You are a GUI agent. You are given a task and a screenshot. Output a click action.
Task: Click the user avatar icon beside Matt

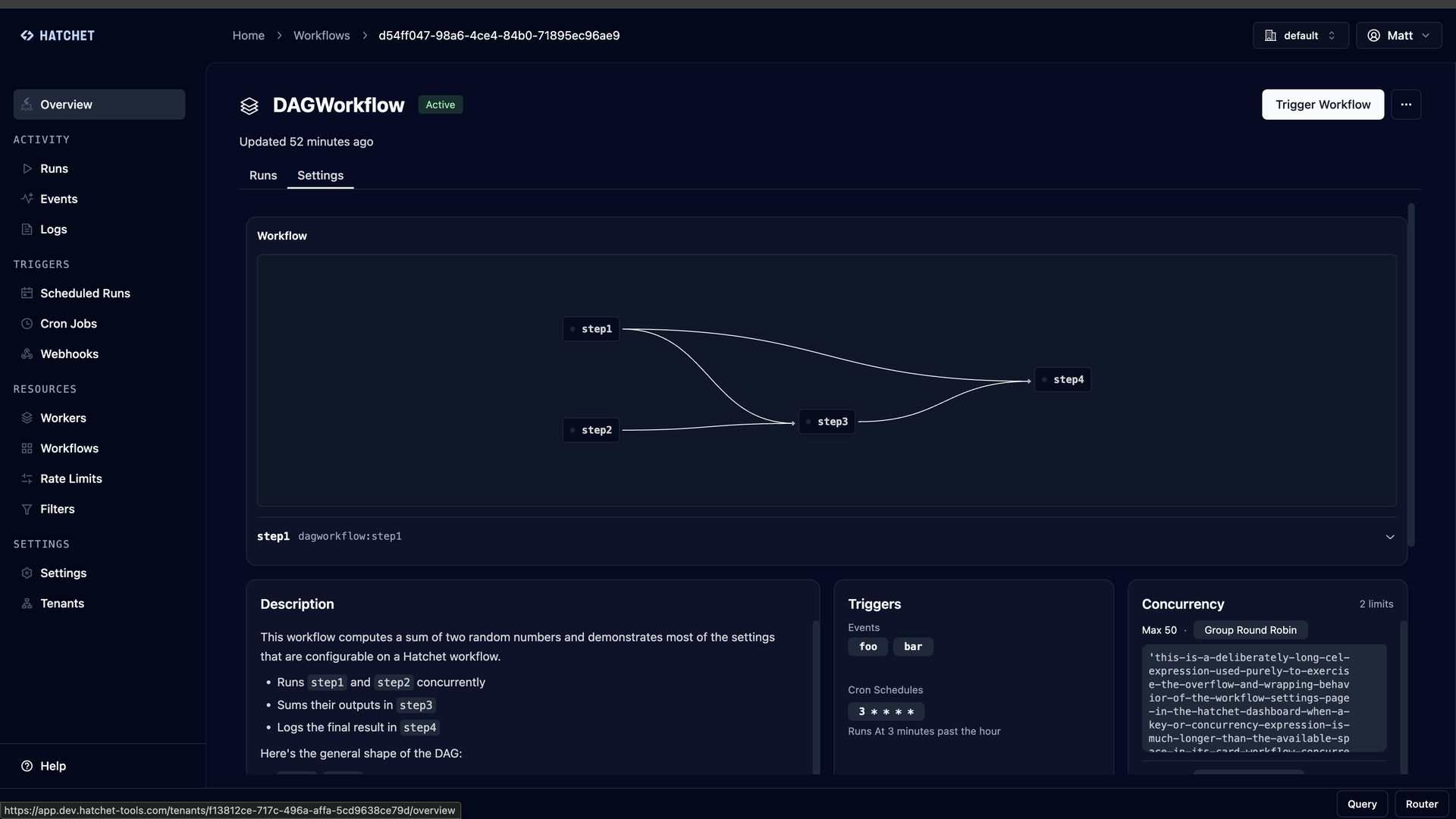tap(1373, 36)
